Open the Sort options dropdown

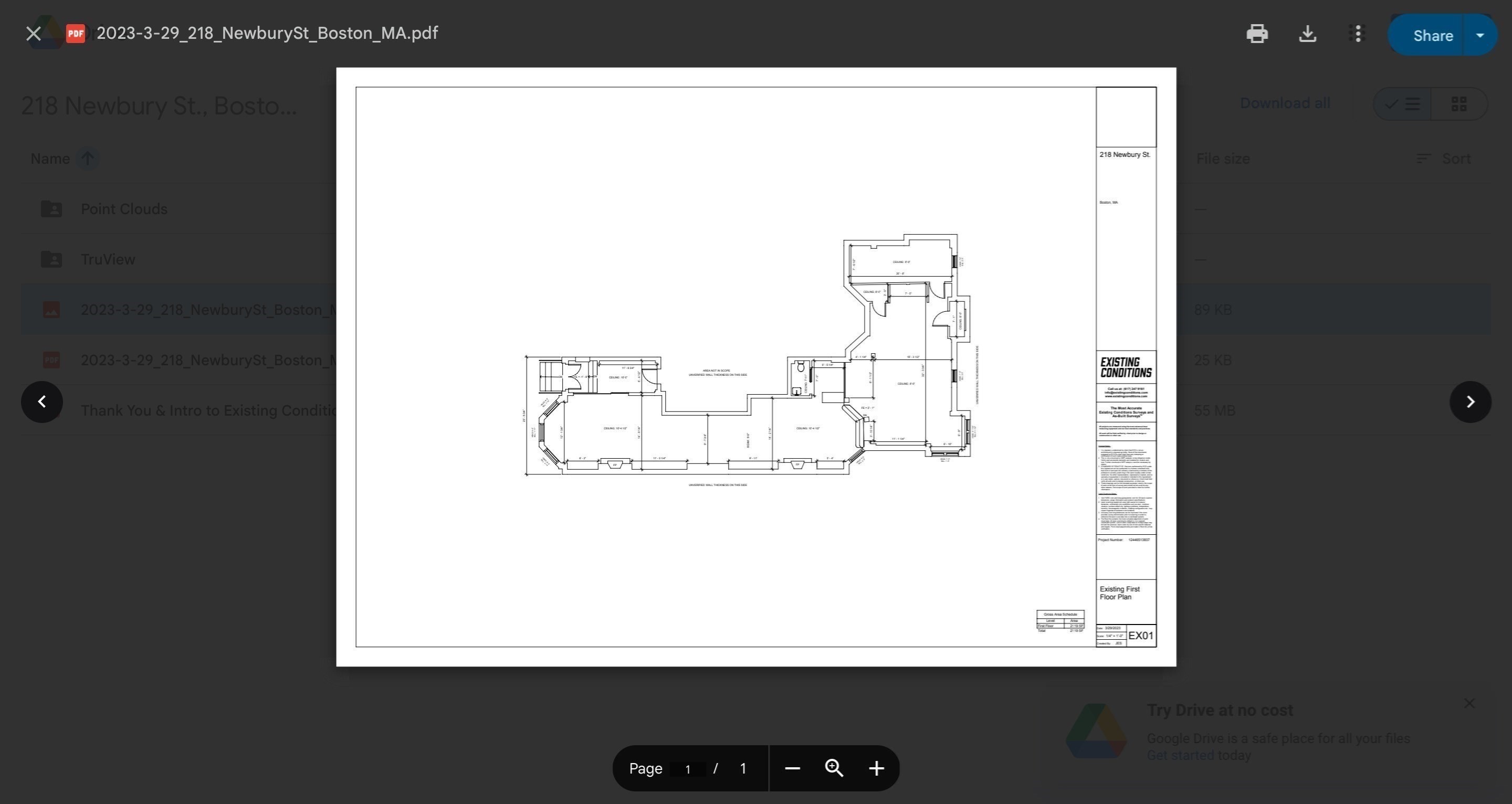pyautogui.click(x=1443, y=158)
